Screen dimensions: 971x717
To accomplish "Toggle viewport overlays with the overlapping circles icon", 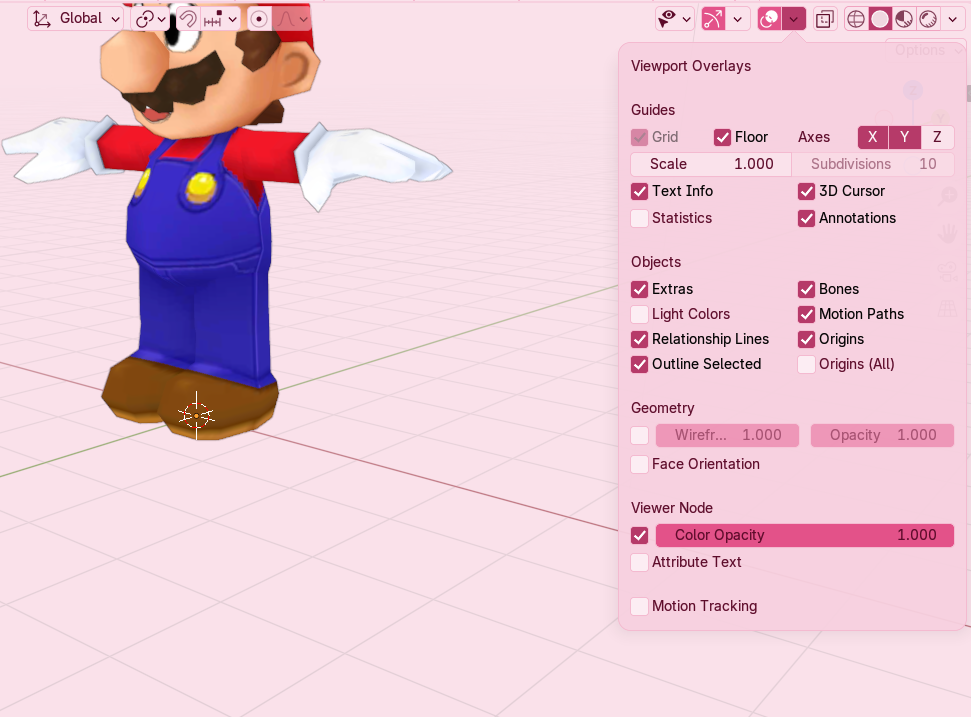I will pos(769,19).
